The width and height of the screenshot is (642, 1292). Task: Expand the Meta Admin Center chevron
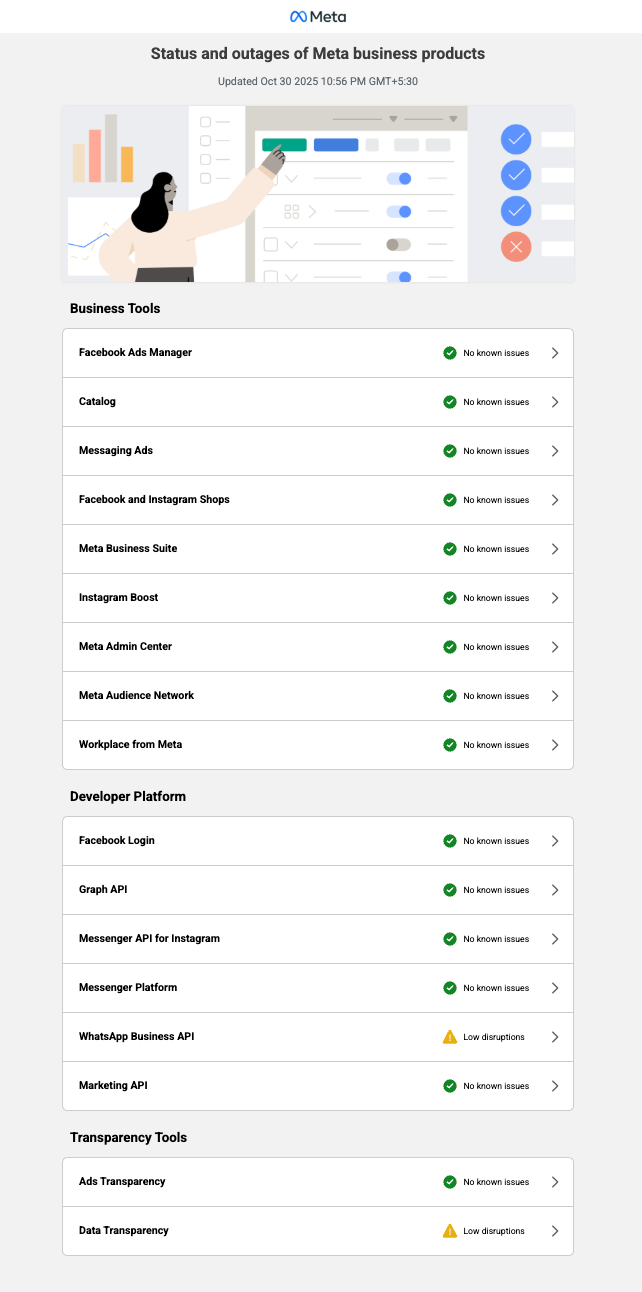(x=555, y=647)
